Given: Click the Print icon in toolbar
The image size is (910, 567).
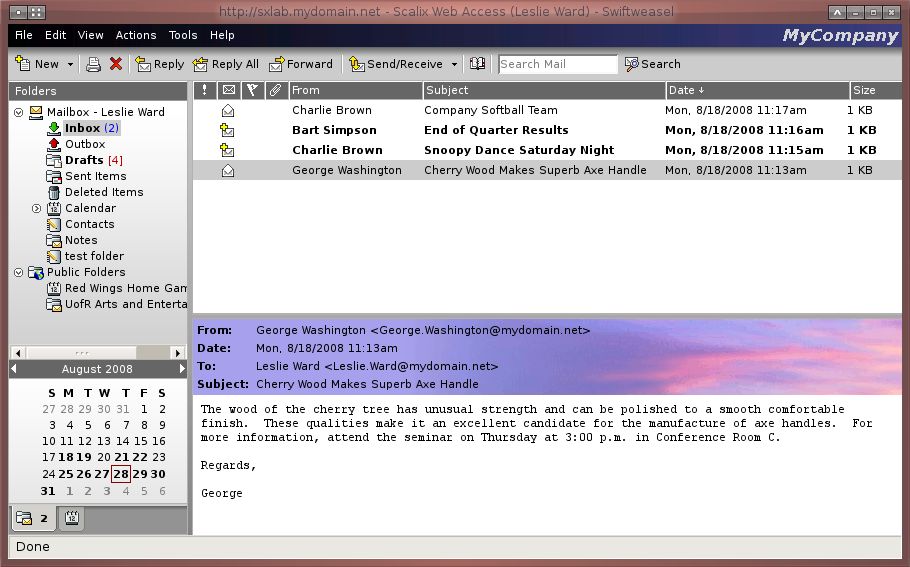Looking at the screenshot, I should tap(93, 64).
